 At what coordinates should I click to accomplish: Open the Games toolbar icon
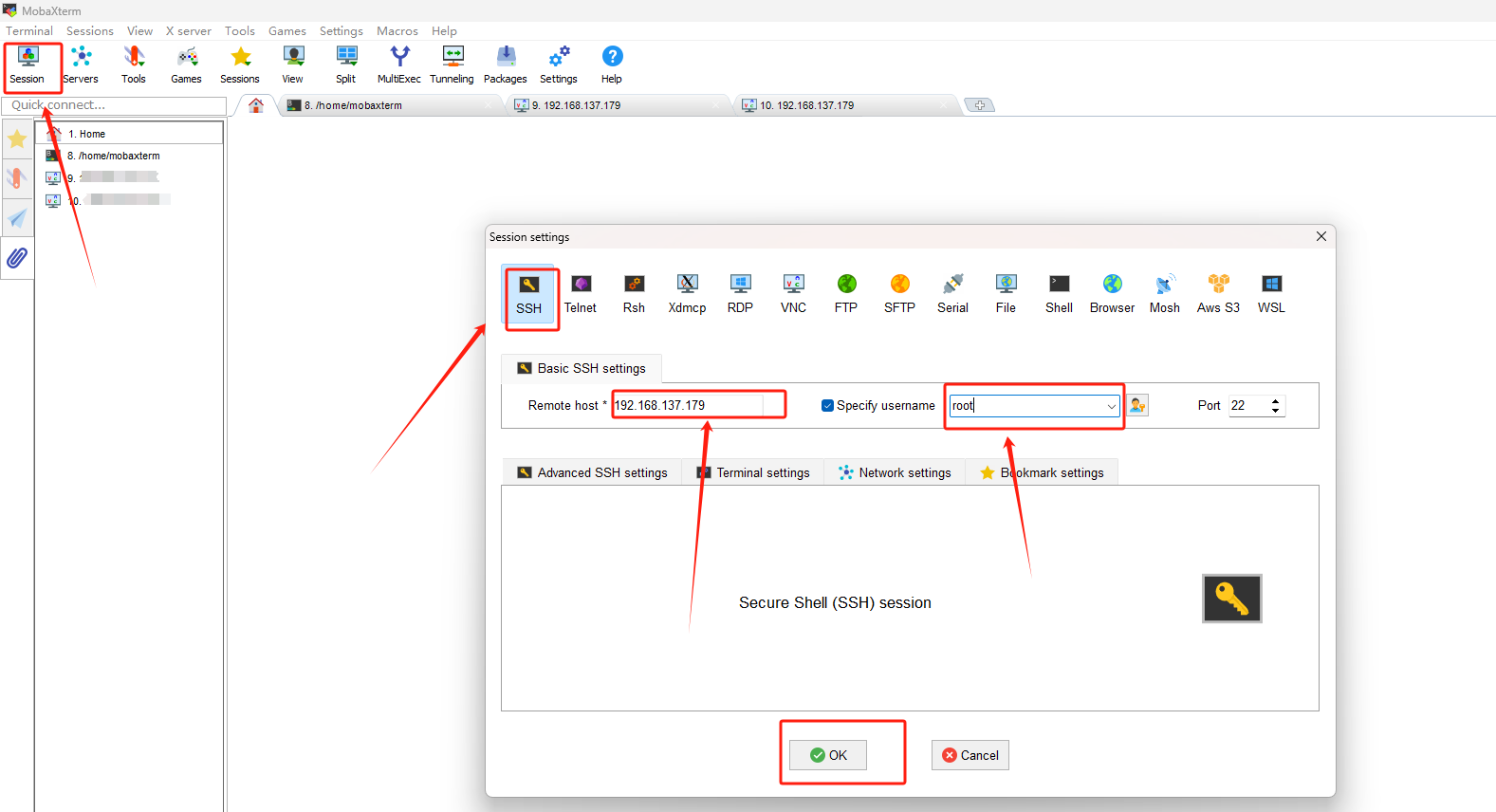(187, 65)
